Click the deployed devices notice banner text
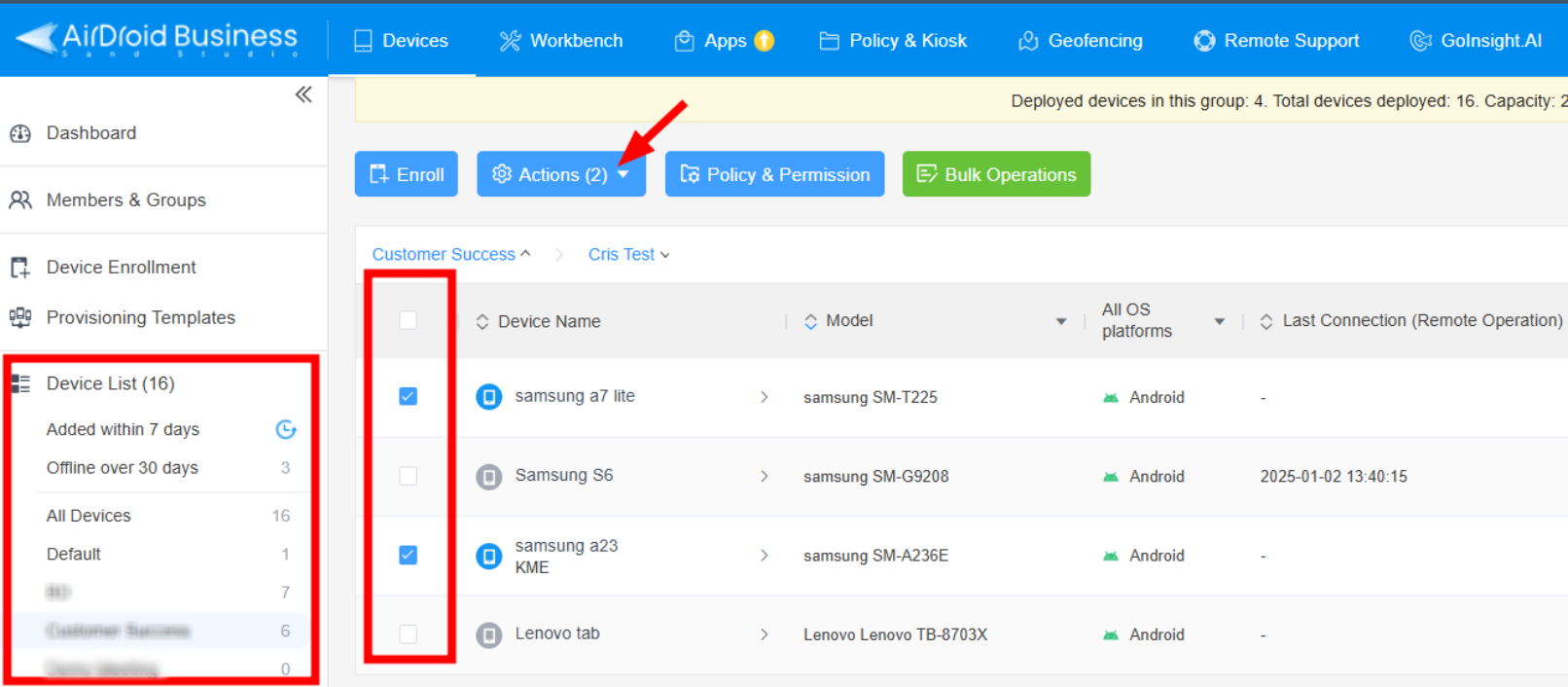Viewport: 1568px width, 687px height. coord(1289,101)
